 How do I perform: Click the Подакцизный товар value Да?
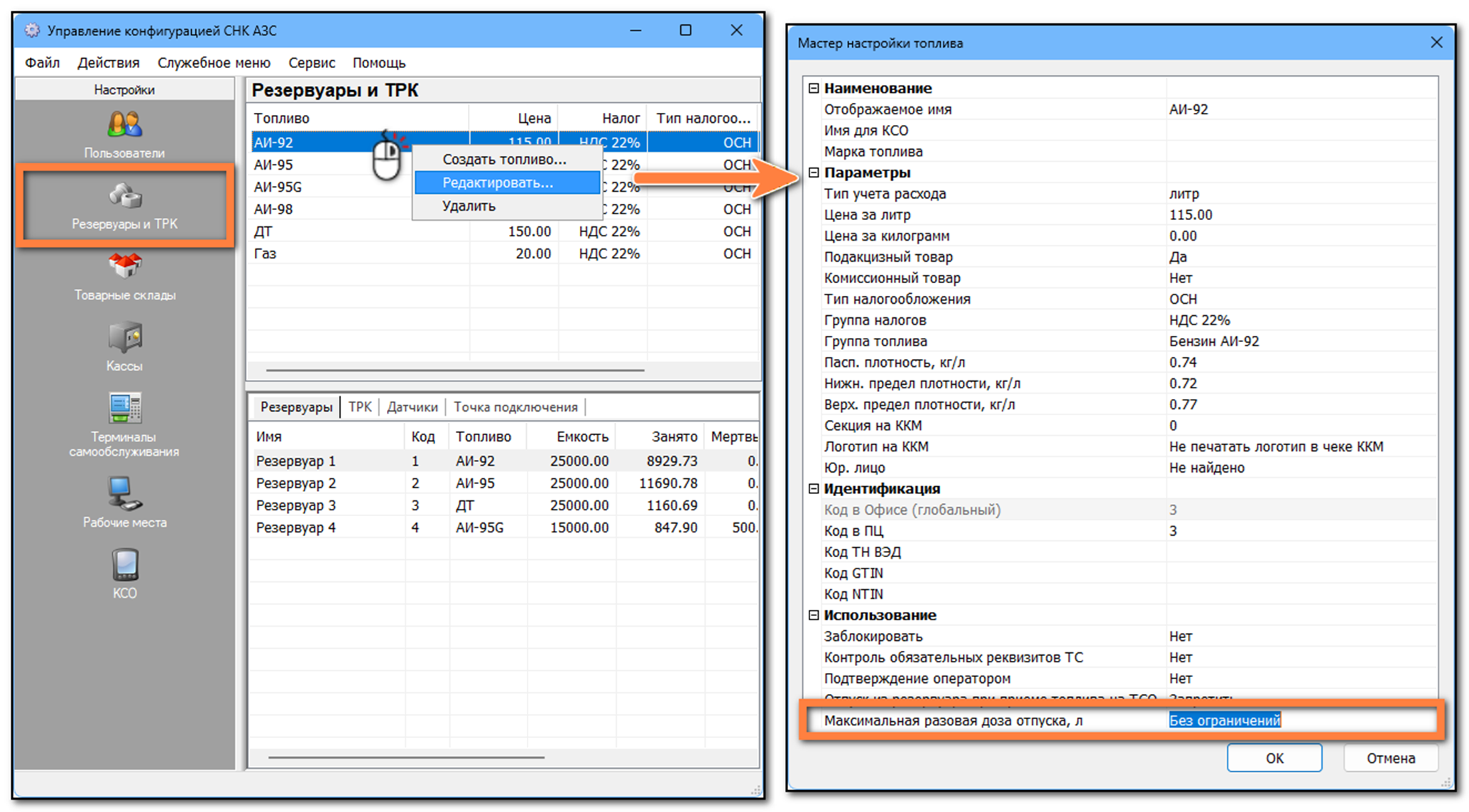pyautogui.click(x=1301, y=257)
